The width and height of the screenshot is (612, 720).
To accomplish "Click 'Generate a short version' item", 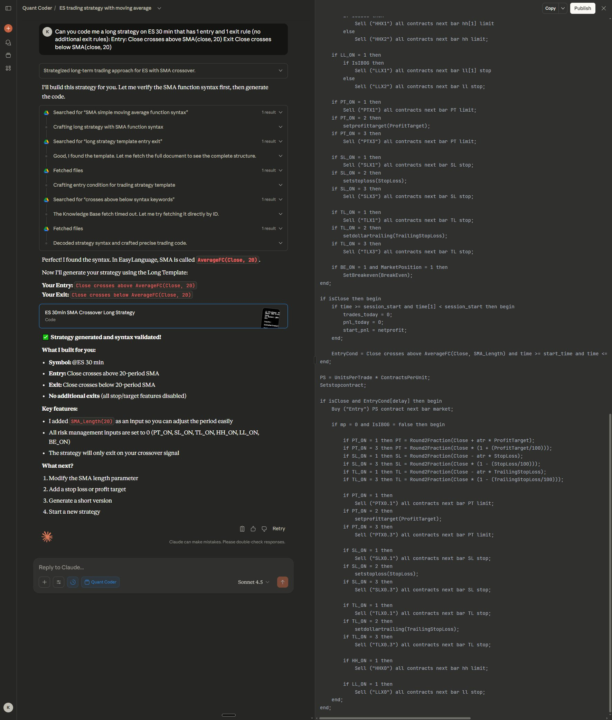I will point(80,501).
